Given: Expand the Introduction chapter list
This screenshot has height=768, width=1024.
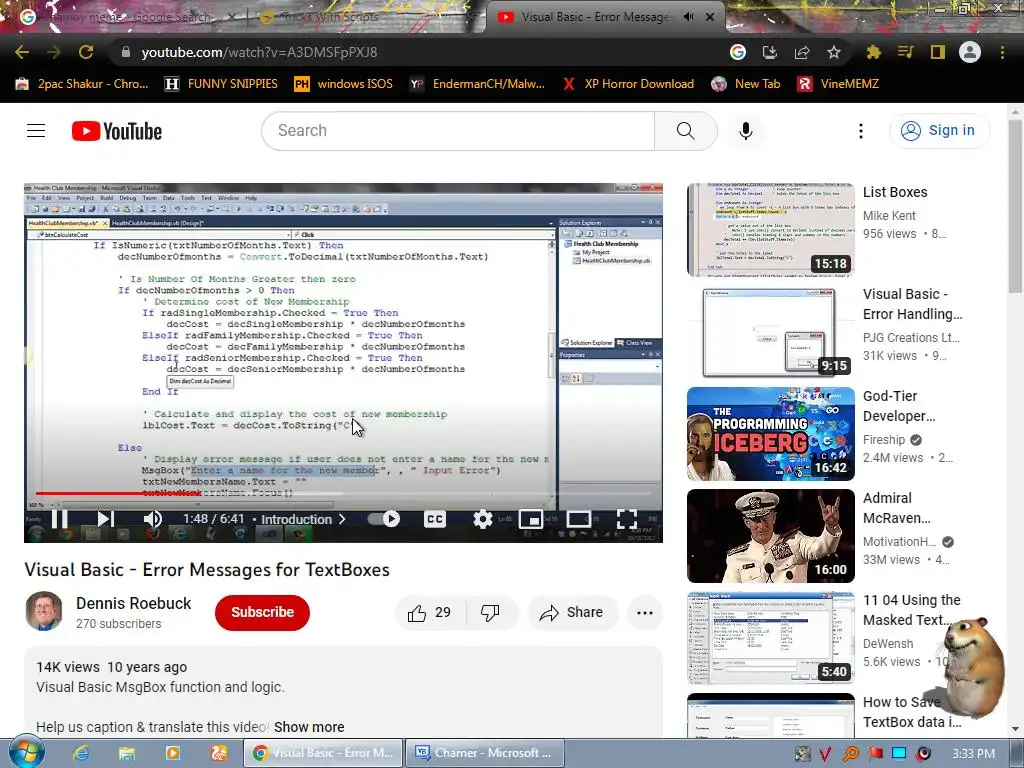Looking at the screenshot, I should pos(303,519).
